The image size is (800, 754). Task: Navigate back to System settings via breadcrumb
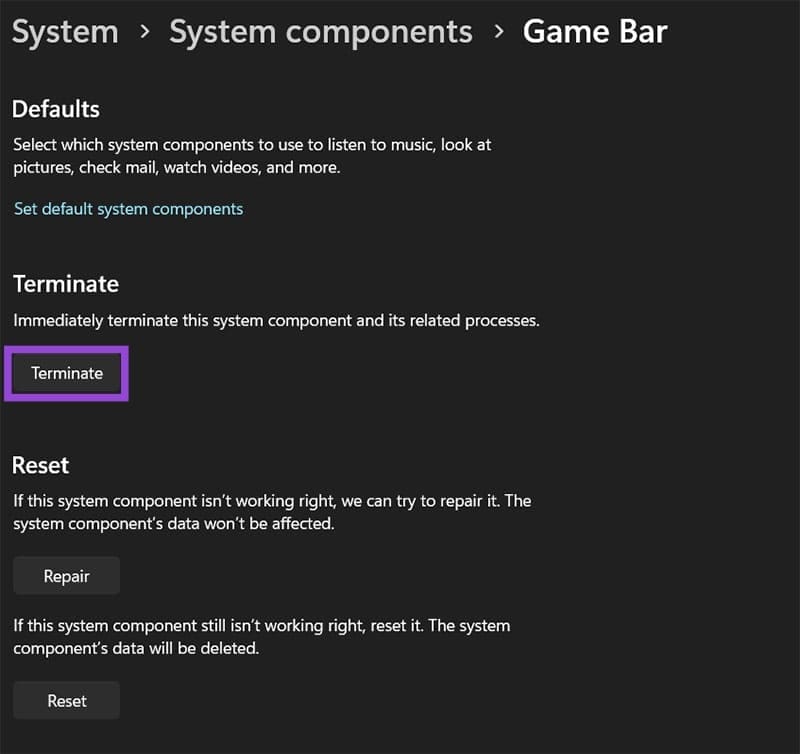coord(64,31)
